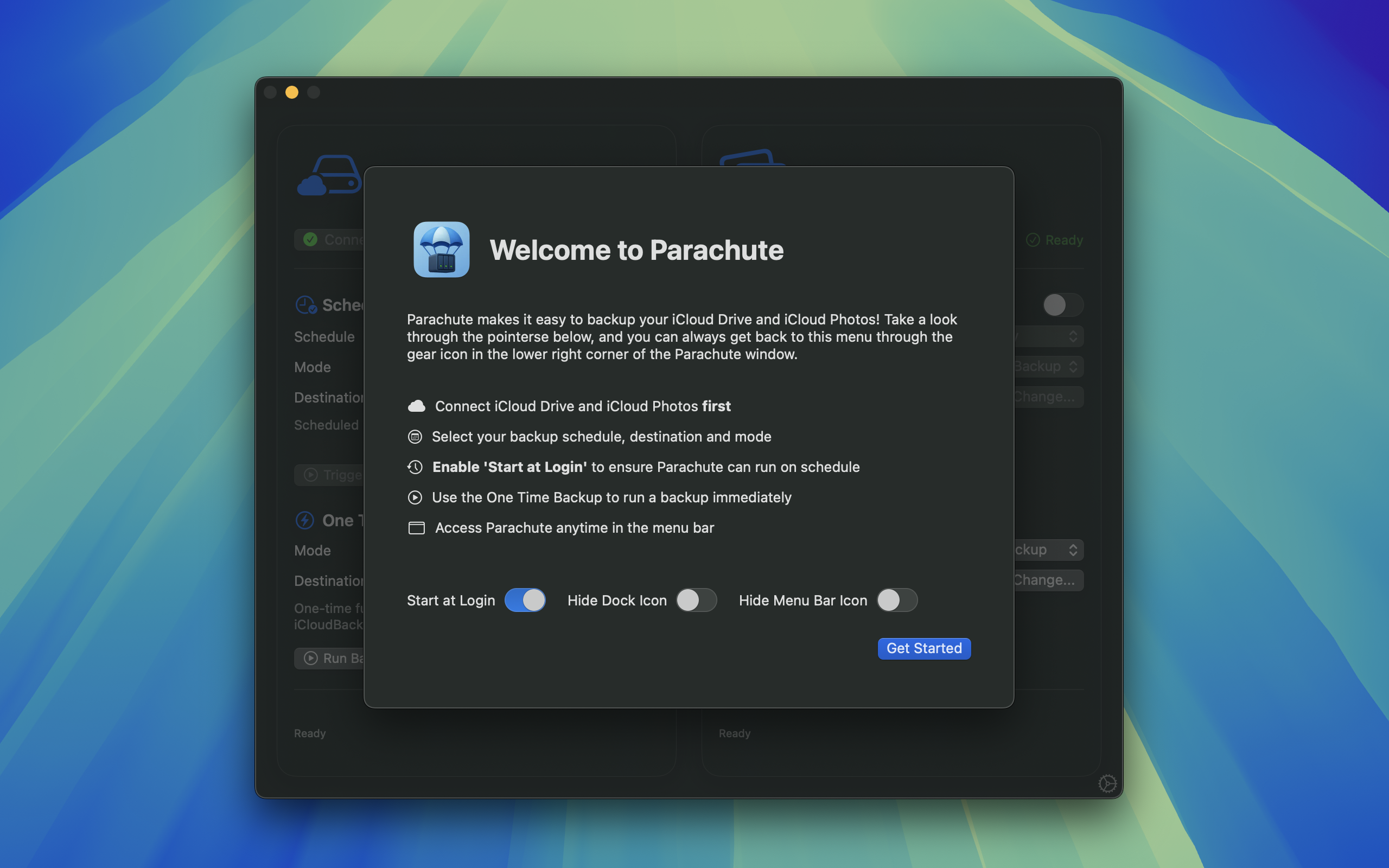Open settings gear in window's lower right corner
Image resolution: width=1389 pixels, height=868 pixels.
tap(1107, 783)
